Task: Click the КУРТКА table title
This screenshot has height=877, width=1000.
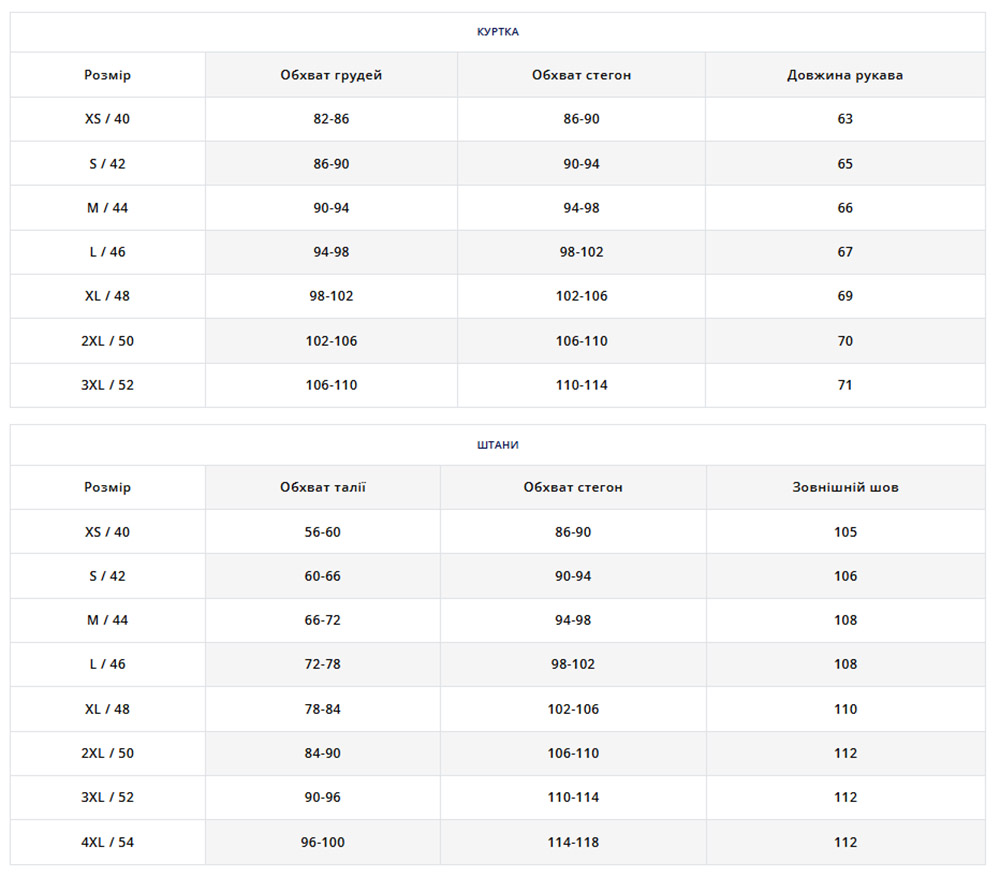Action: (497, 32)
